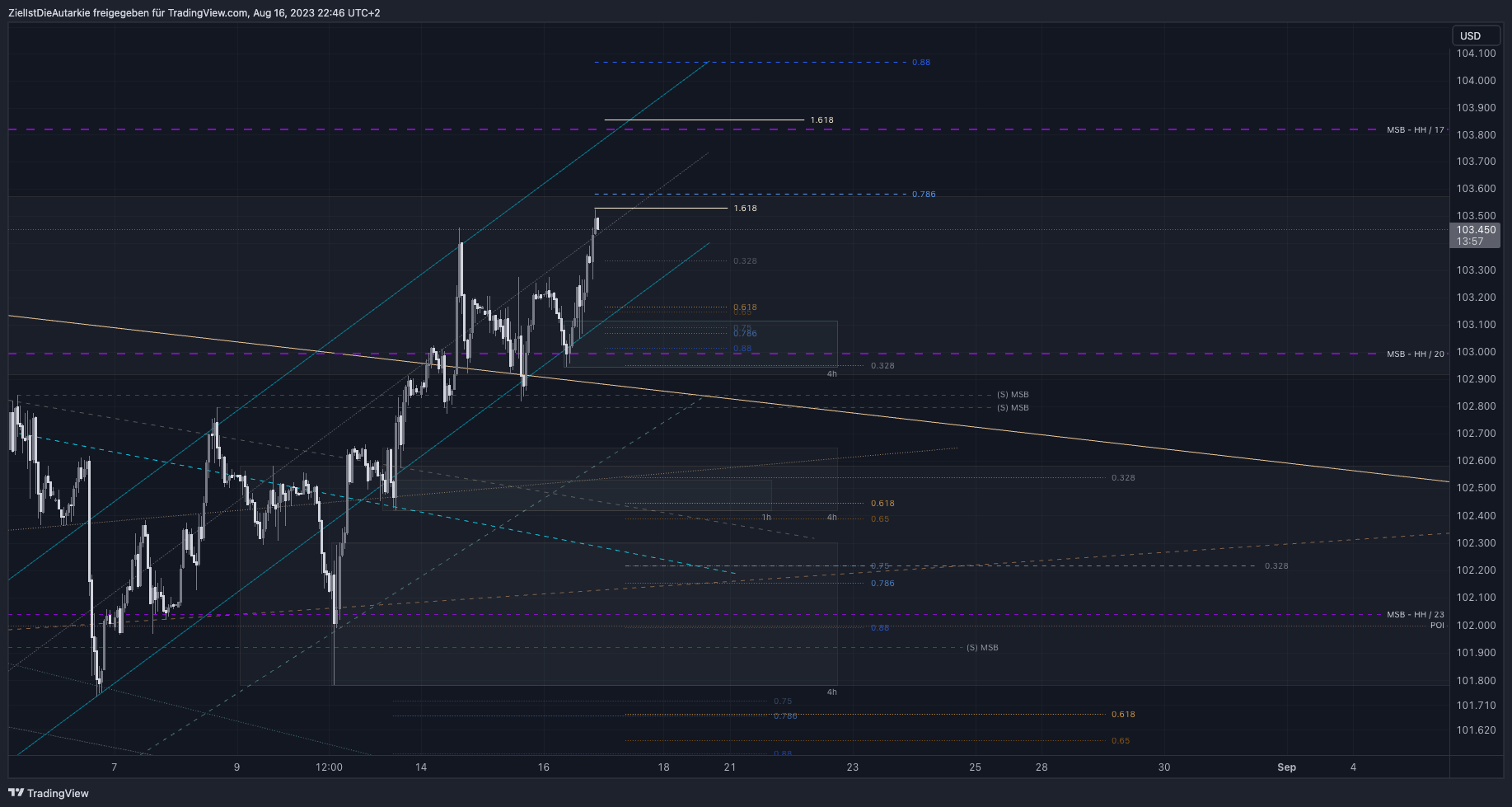Click date 9 on the time axis
The height and width of the screenshot is (807, 1512).
click(x=236, y=767)
